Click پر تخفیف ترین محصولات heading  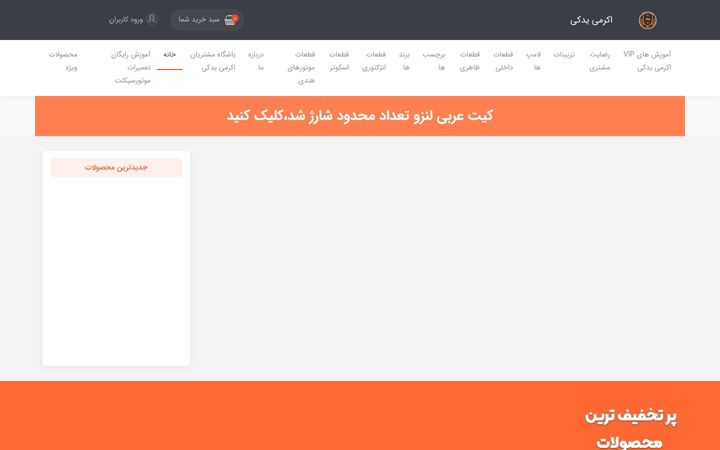[x=630, y=428]
